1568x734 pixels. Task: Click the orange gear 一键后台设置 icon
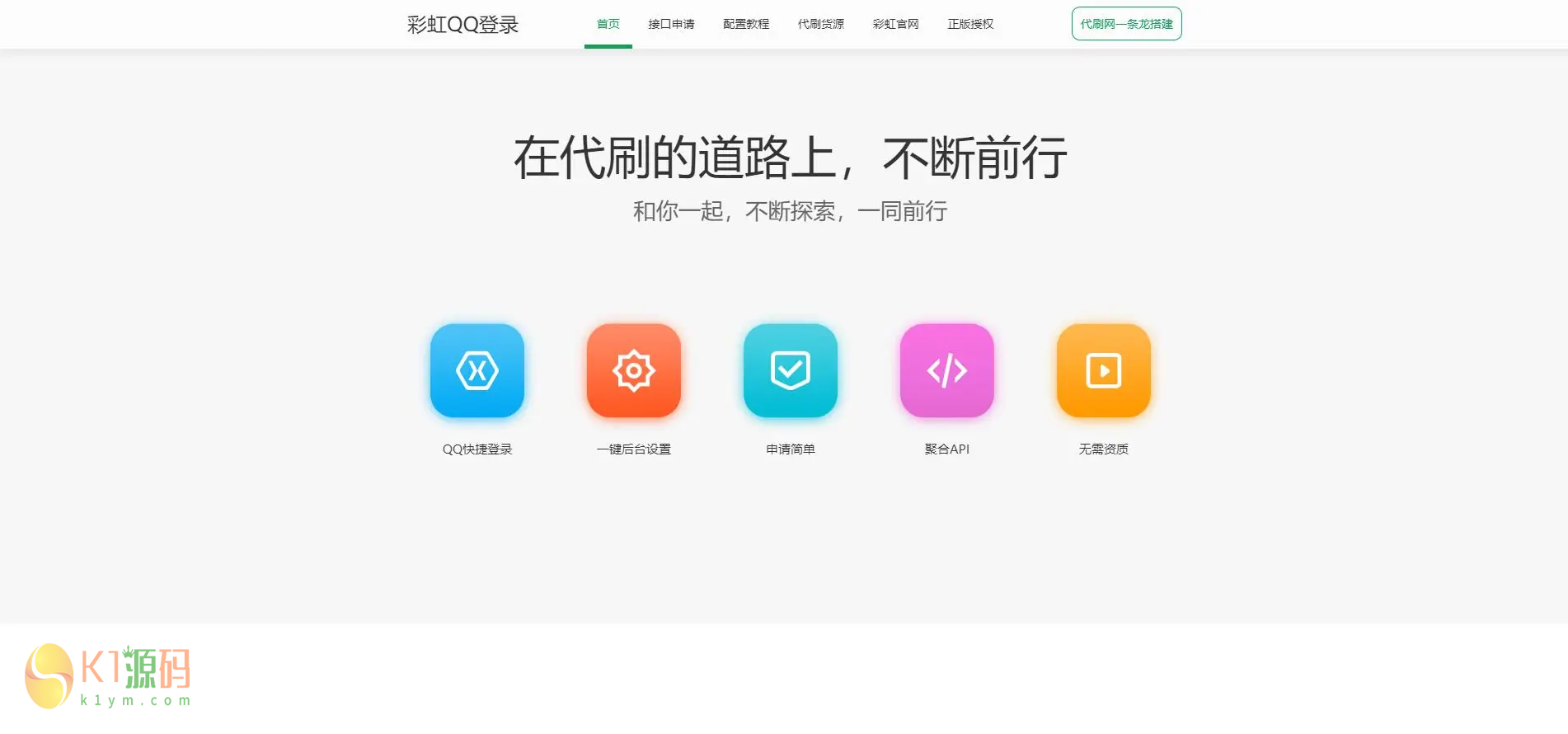634,370
